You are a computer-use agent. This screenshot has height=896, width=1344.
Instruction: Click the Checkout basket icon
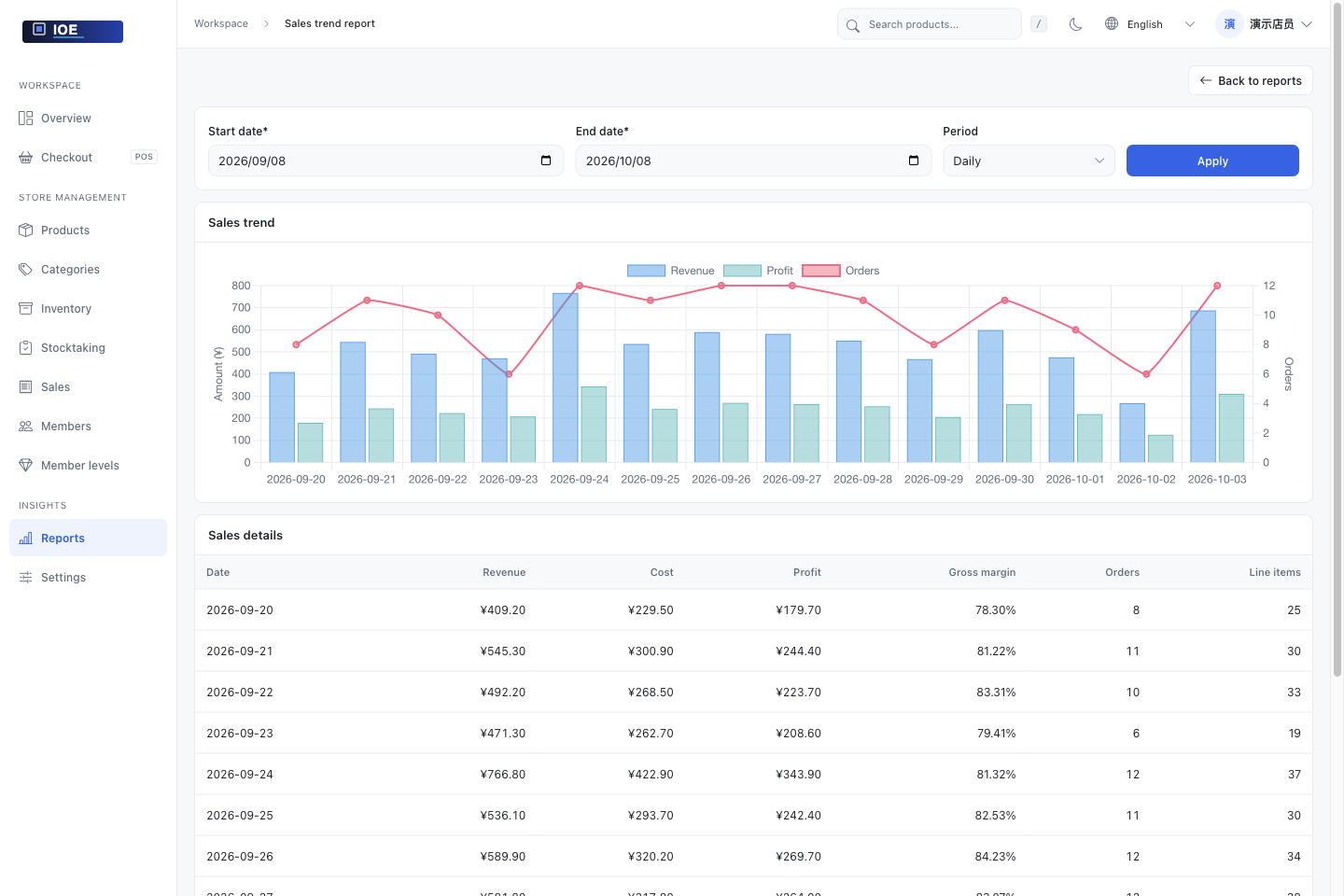26,158
